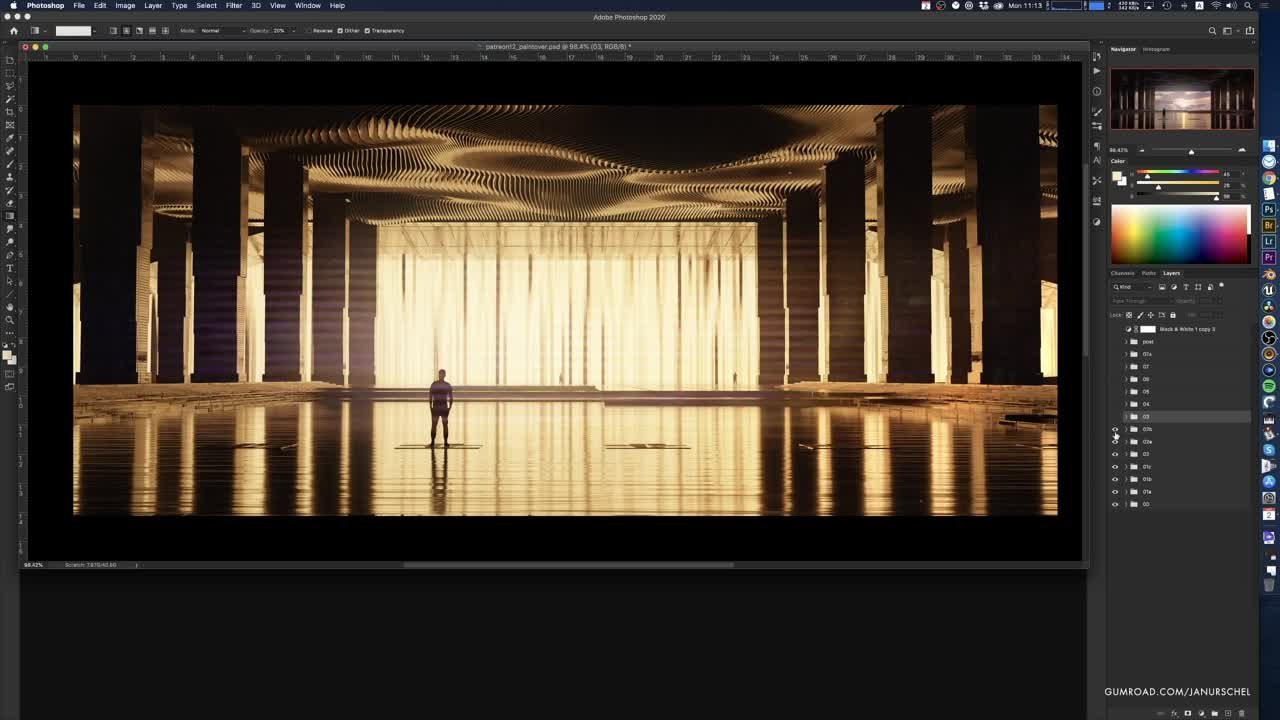The height and width of the screenshot is (720, 1280).
Task: Open Lightroom from the Dock
Action: 1269,241
